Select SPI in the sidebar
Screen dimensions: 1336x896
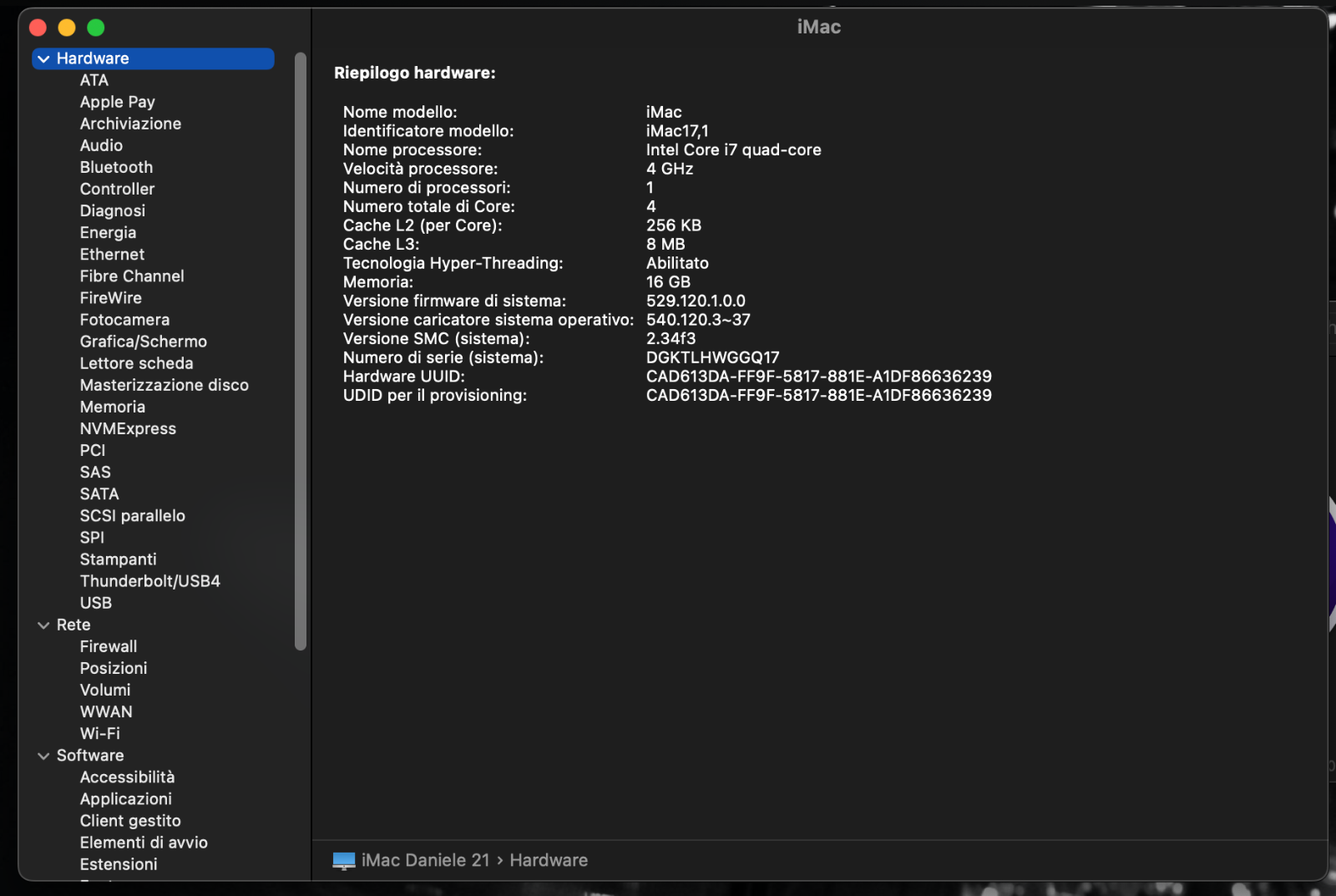click(92, 538)
